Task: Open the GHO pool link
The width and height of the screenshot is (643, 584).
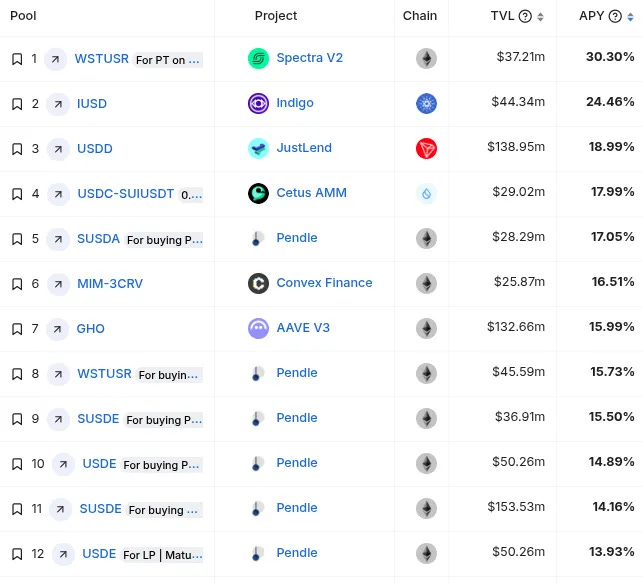Action: point(91,329)
